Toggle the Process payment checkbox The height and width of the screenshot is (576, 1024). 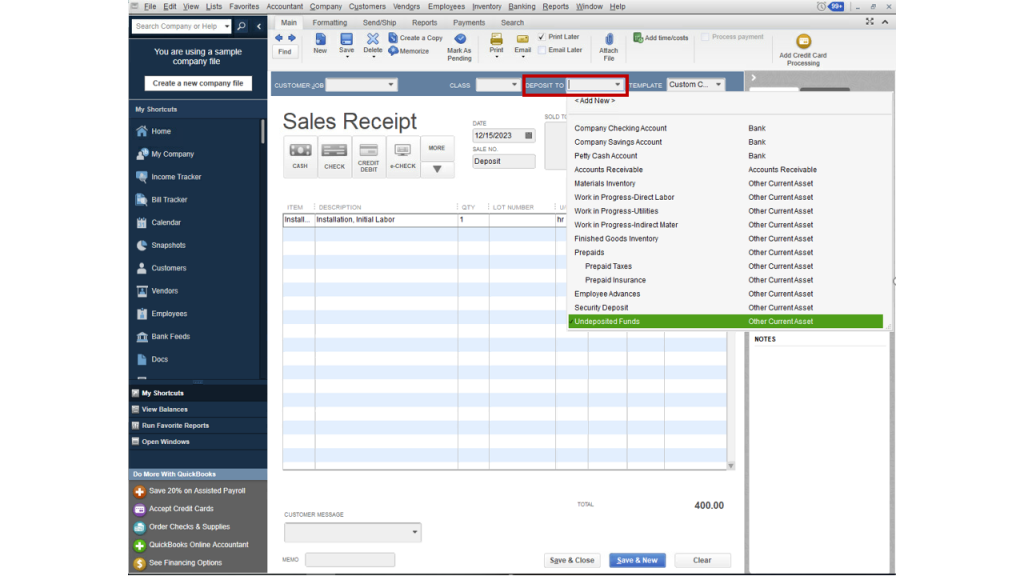[x=705, y=37]
